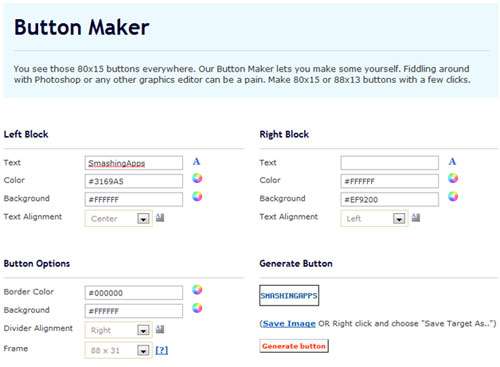Click the empty Right Block Text field
500x367 pixels.
[389, 163]
